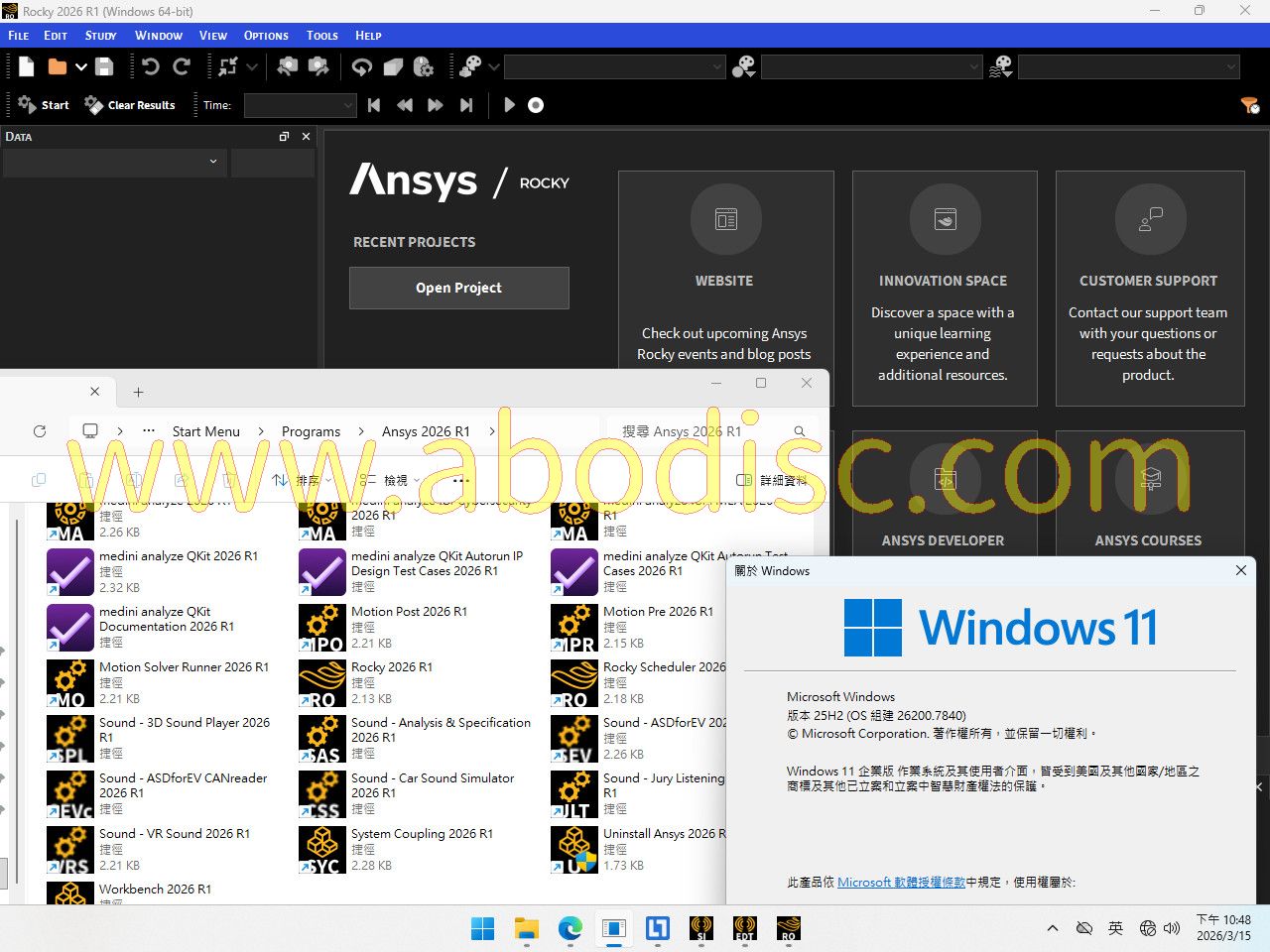Toggle float on the Data panel
The height and width of the screenshot is (952, 1270).
[x=284, y=137]
